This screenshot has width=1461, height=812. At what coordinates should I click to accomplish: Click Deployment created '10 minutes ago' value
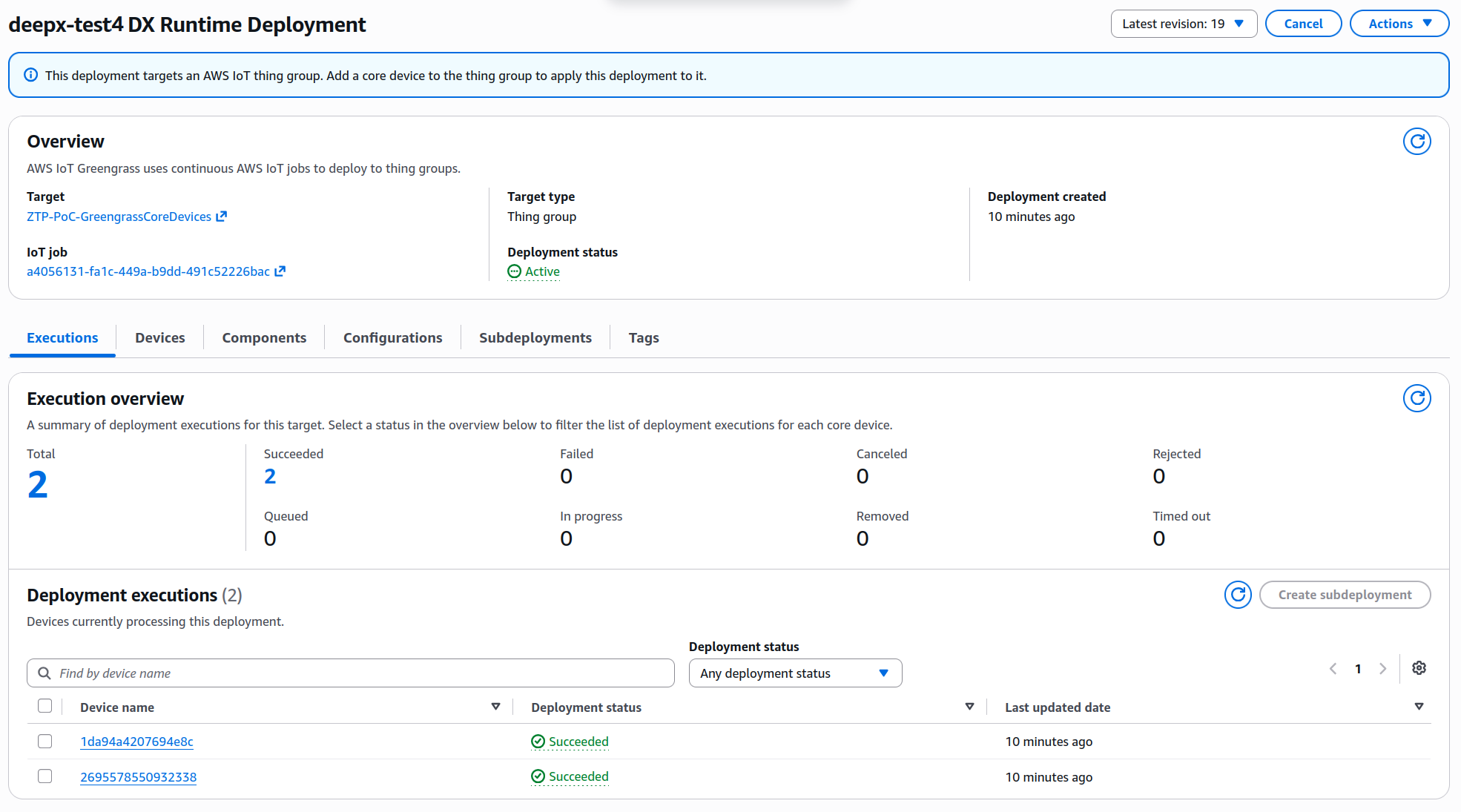1031,217
